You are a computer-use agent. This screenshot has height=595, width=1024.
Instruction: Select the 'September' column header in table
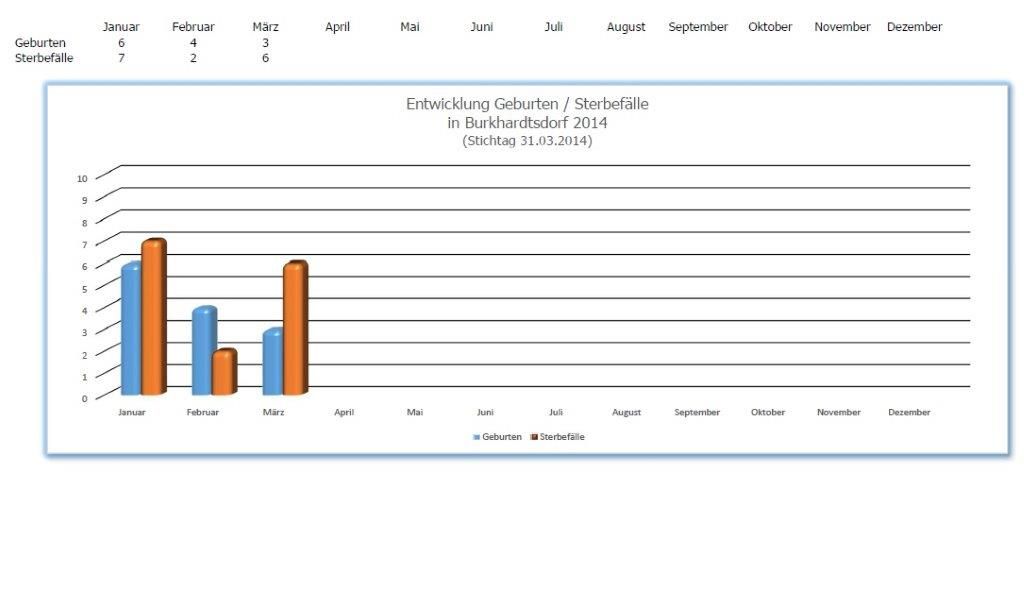tap(698, 27)
